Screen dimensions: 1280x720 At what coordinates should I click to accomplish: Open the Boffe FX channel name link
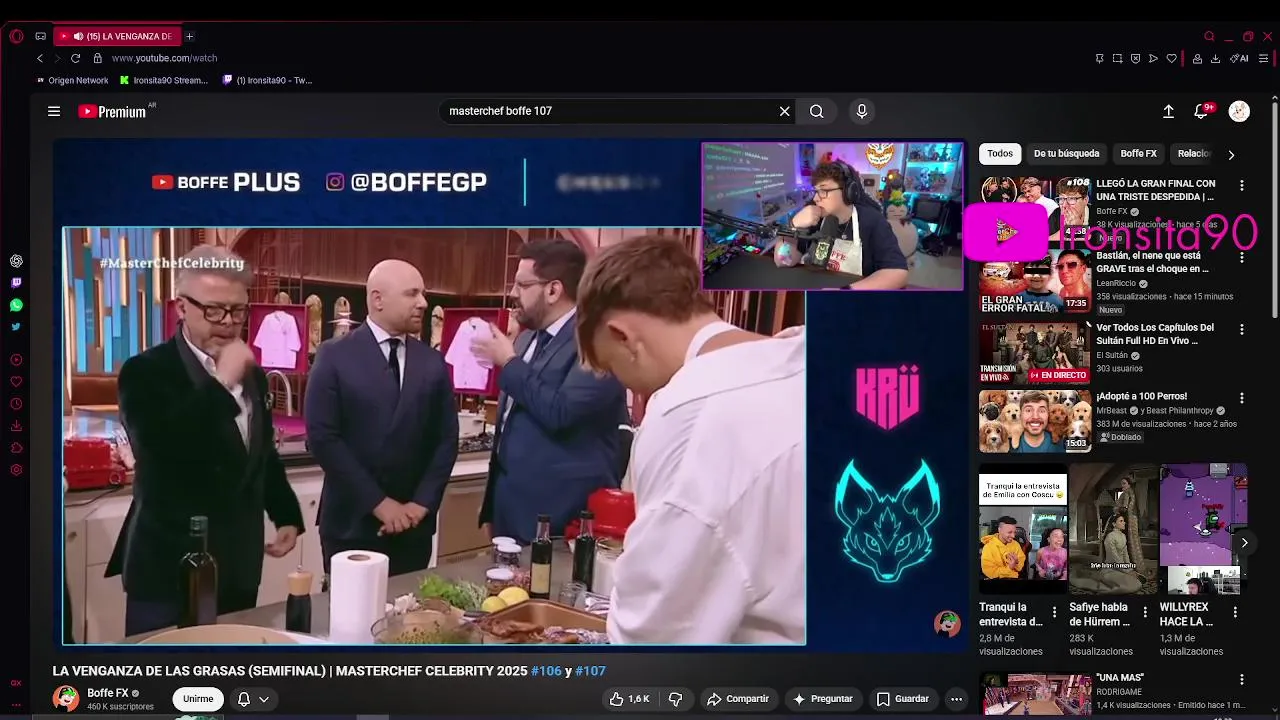point(108,693)
